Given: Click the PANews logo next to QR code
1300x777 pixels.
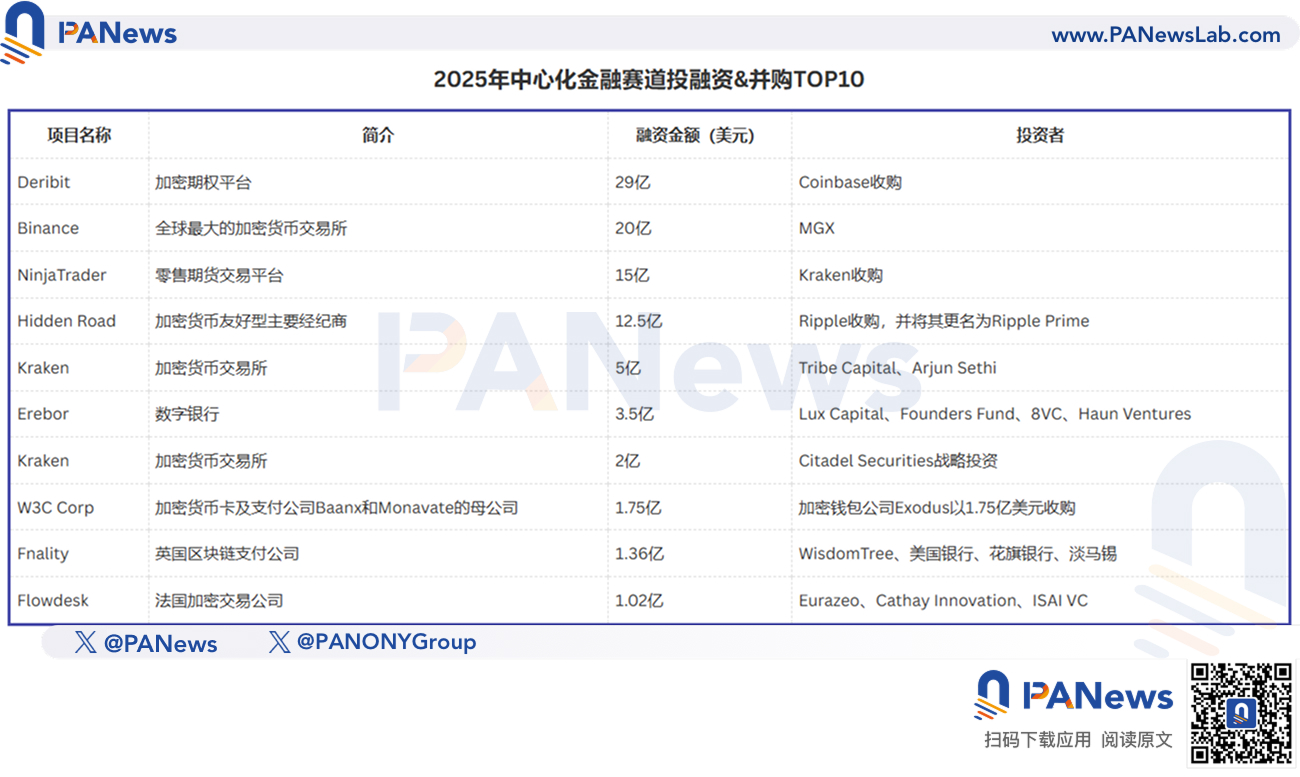Looking at the screenshot, I should coord(1073,695).
